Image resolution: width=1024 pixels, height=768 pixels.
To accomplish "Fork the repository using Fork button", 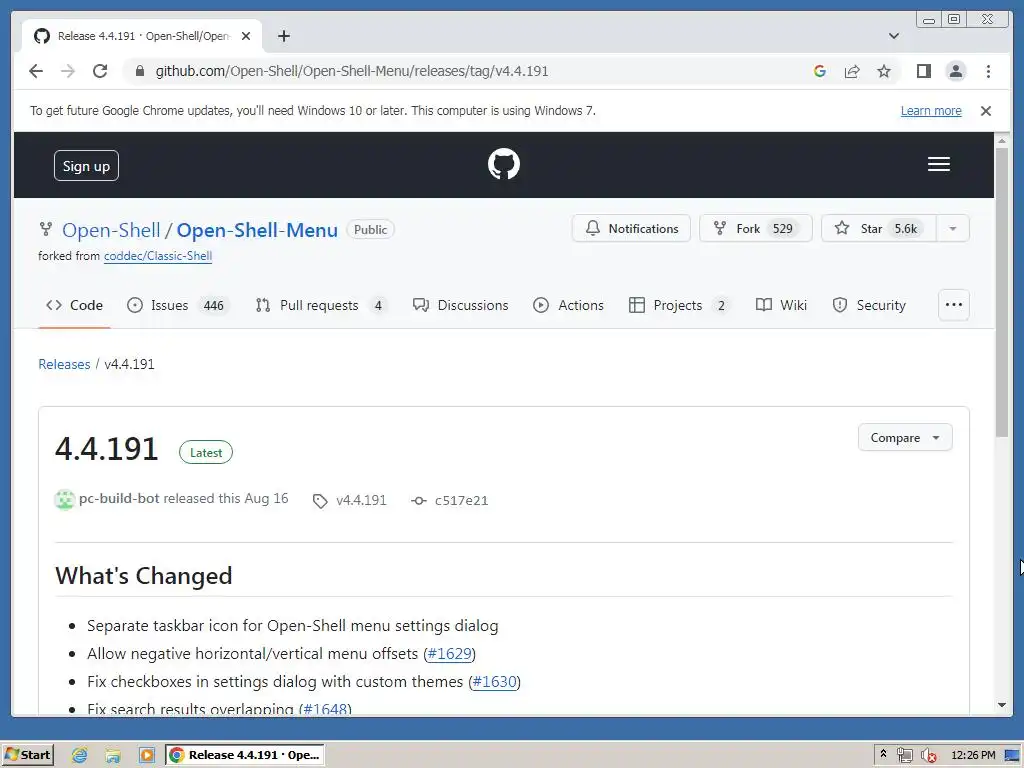I will coord(756,229).
